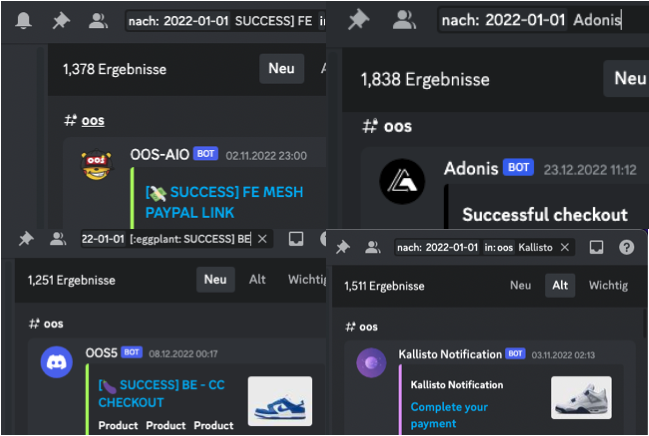Click the 1,378 Ergebnisse result count
Viewport: 649px width, 436px height.
coord(115,69)
